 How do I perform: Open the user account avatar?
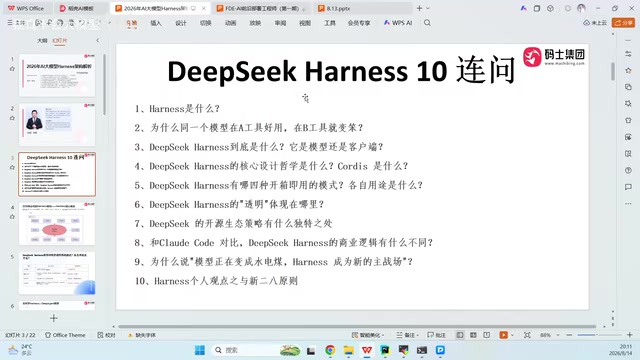[x=581, y=8]
